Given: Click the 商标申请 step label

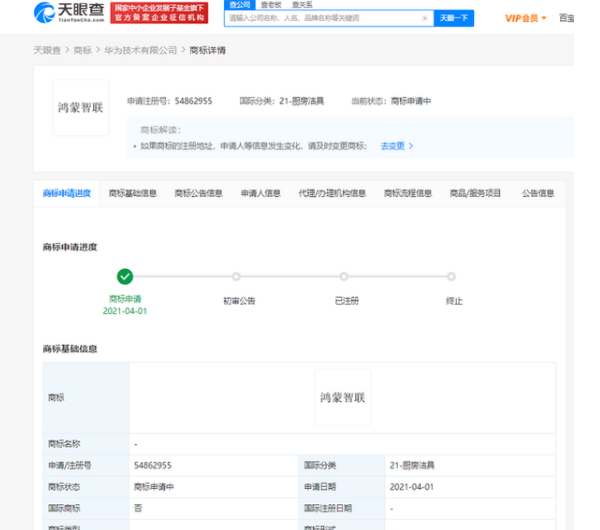Looking at the screenshot, I should point(125,299).
